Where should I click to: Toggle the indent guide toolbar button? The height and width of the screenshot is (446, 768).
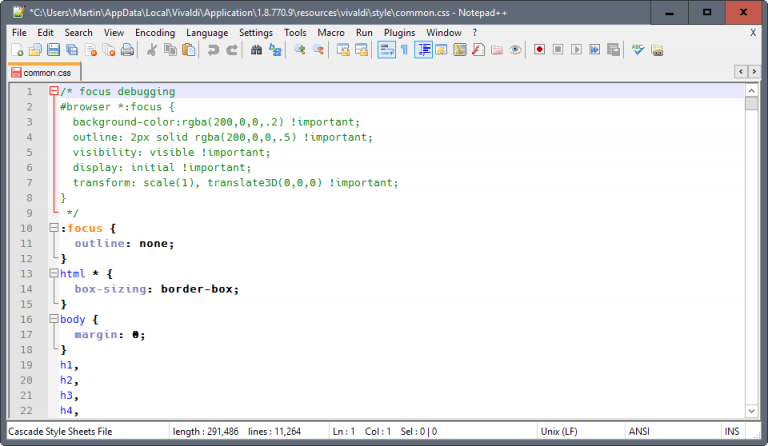coord(422,49)
